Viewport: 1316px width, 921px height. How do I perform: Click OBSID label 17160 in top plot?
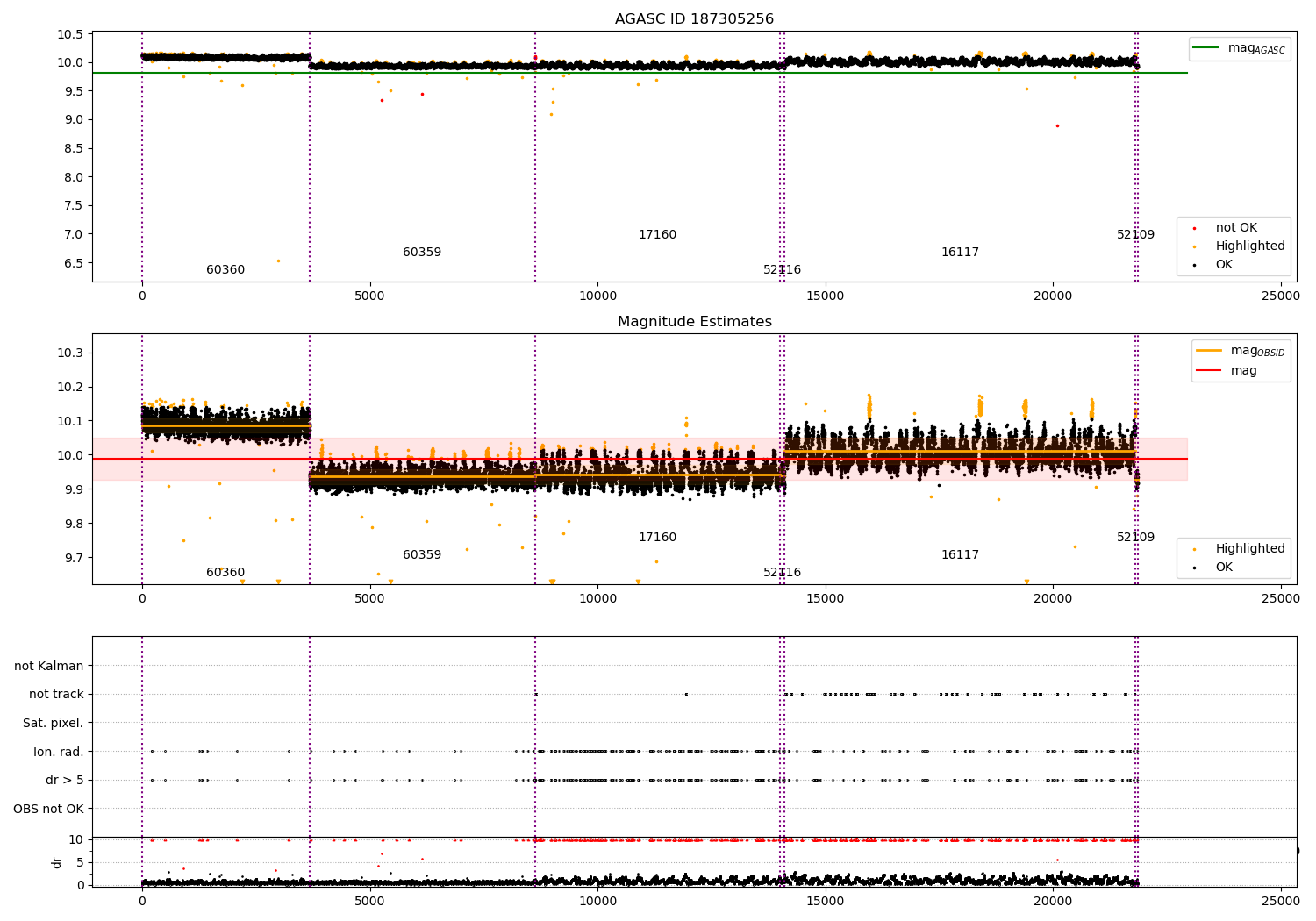pyautogui.click(x=657, y=235)
